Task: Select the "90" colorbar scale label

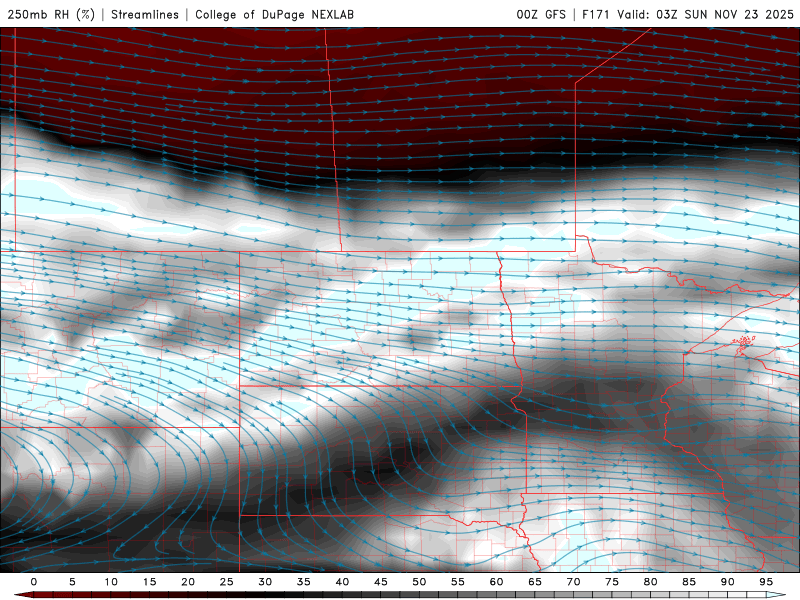Action: [x=727, y=582]
